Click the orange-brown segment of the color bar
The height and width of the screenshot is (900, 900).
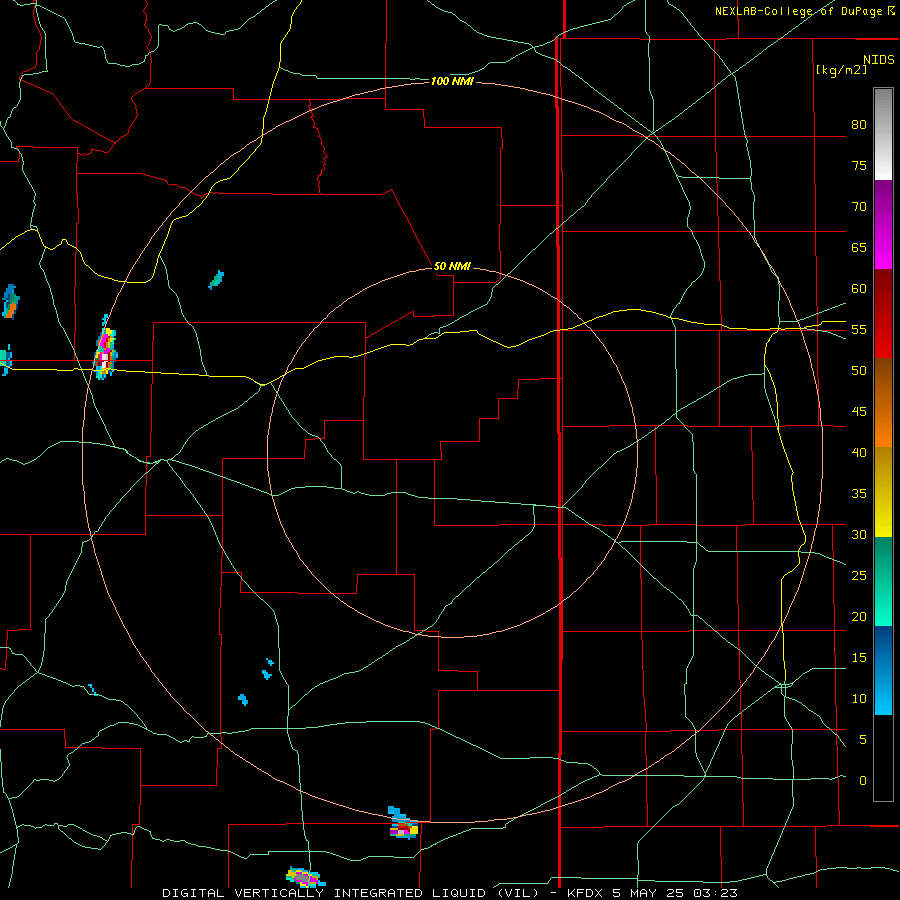coord(883,402)
